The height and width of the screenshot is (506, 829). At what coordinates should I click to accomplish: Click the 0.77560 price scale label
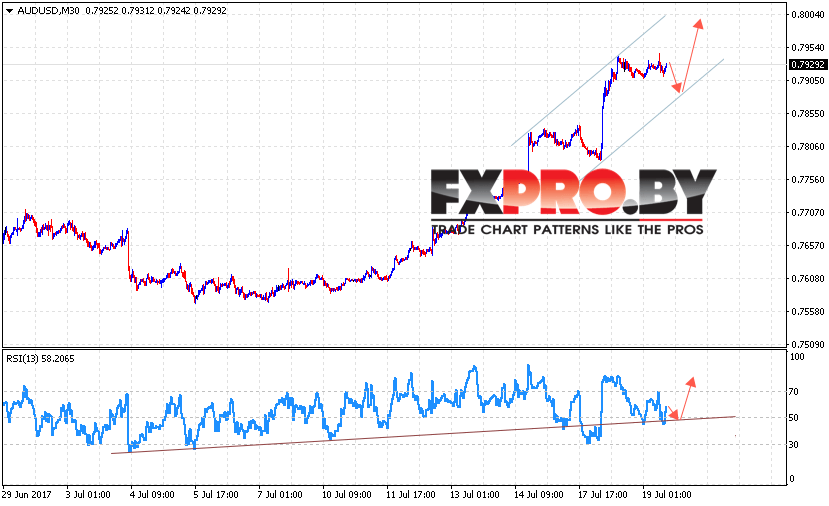tap(808, 180)
